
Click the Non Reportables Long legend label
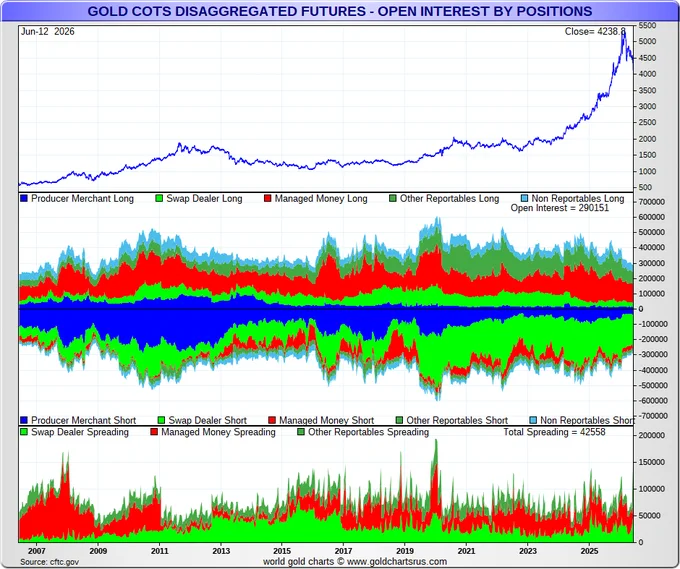pos(578,199)
